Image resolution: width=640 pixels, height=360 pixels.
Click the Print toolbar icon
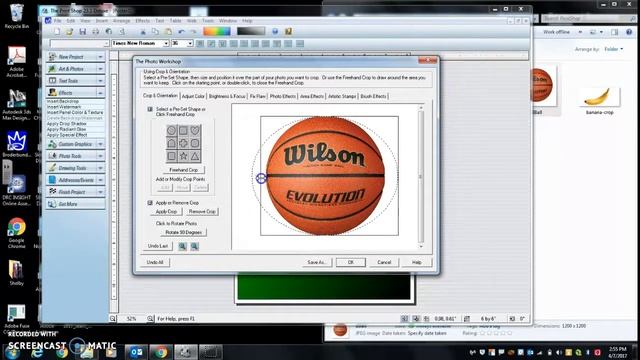pos(96,31)
